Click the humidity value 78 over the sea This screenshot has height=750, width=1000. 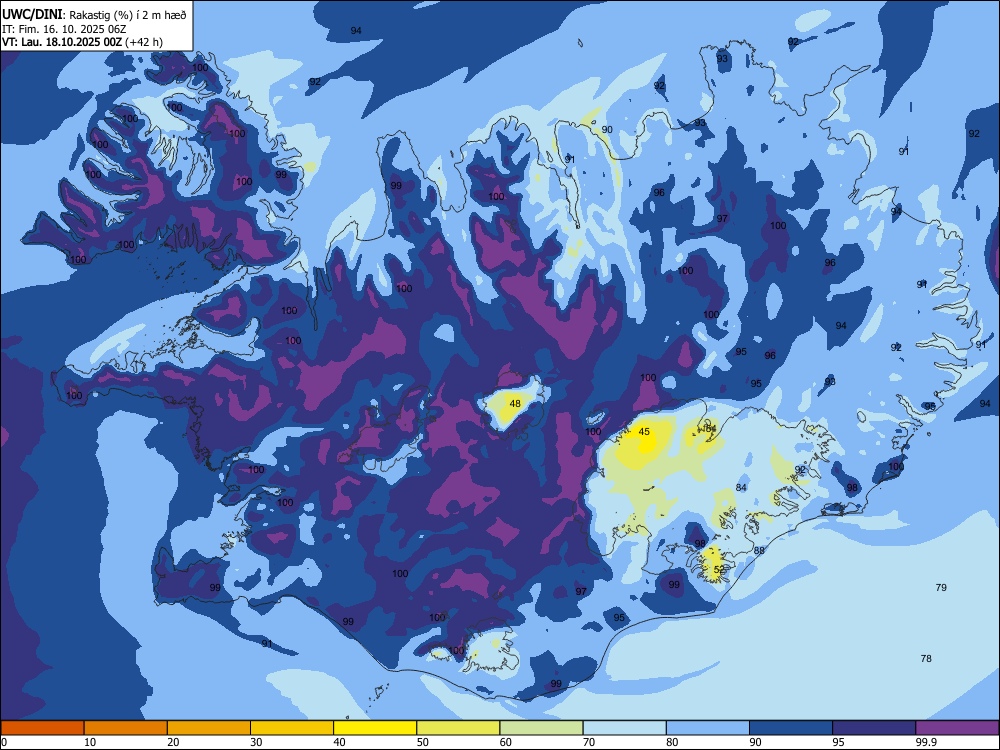coord(926,658)
